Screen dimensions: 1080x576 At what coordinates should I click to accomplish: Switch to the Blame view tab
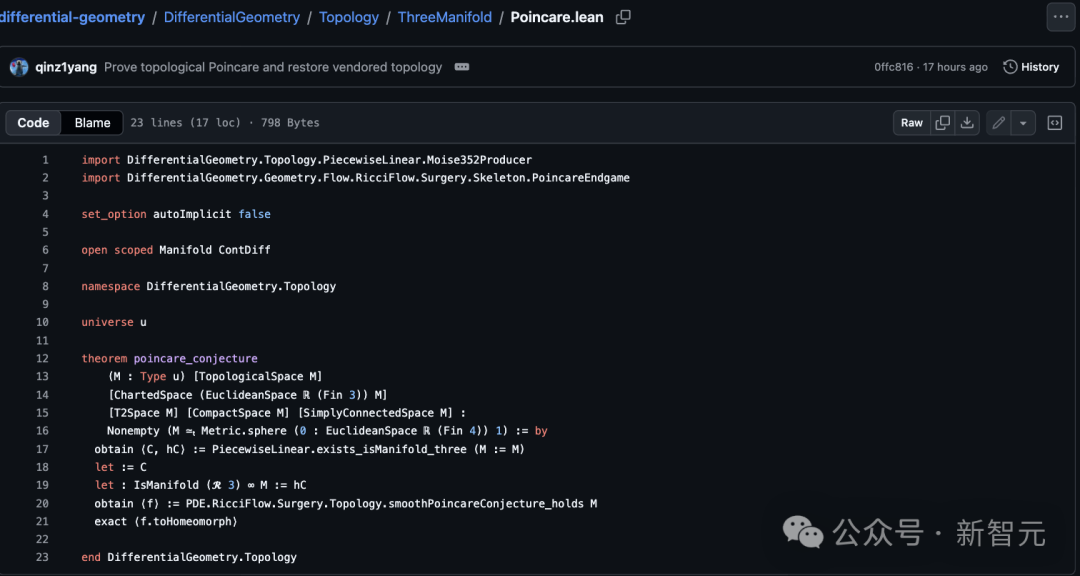tap(92, 123)
